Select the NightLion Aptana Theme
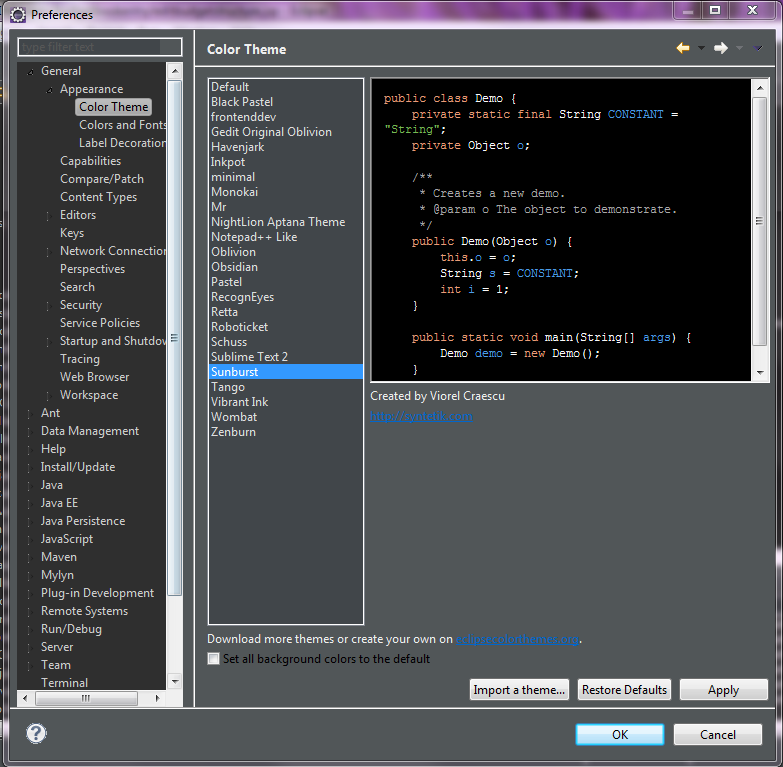Screen dimensions: 783x767 pos(286,222)
